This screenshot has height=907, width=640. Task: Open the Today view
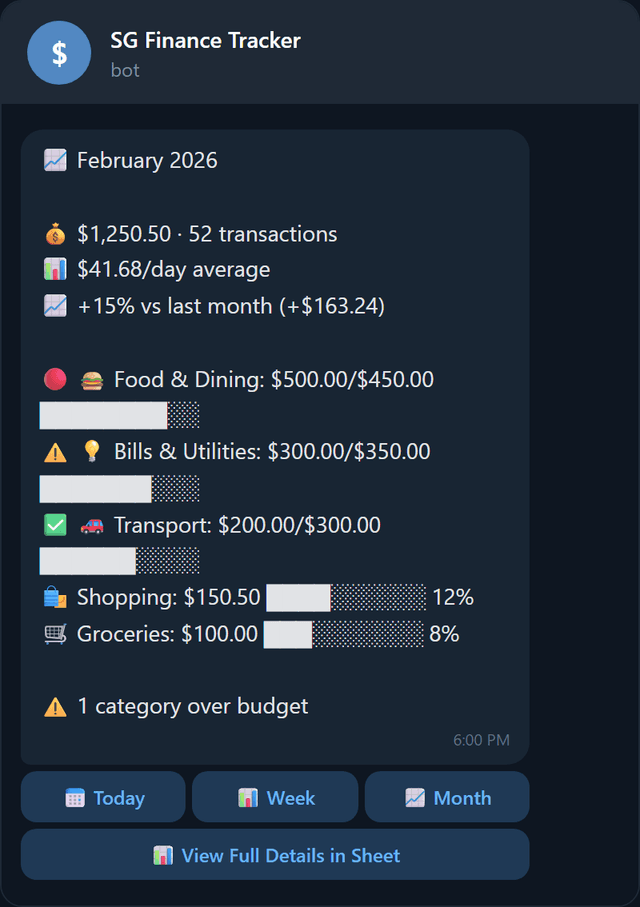click(x=102, y=797)
